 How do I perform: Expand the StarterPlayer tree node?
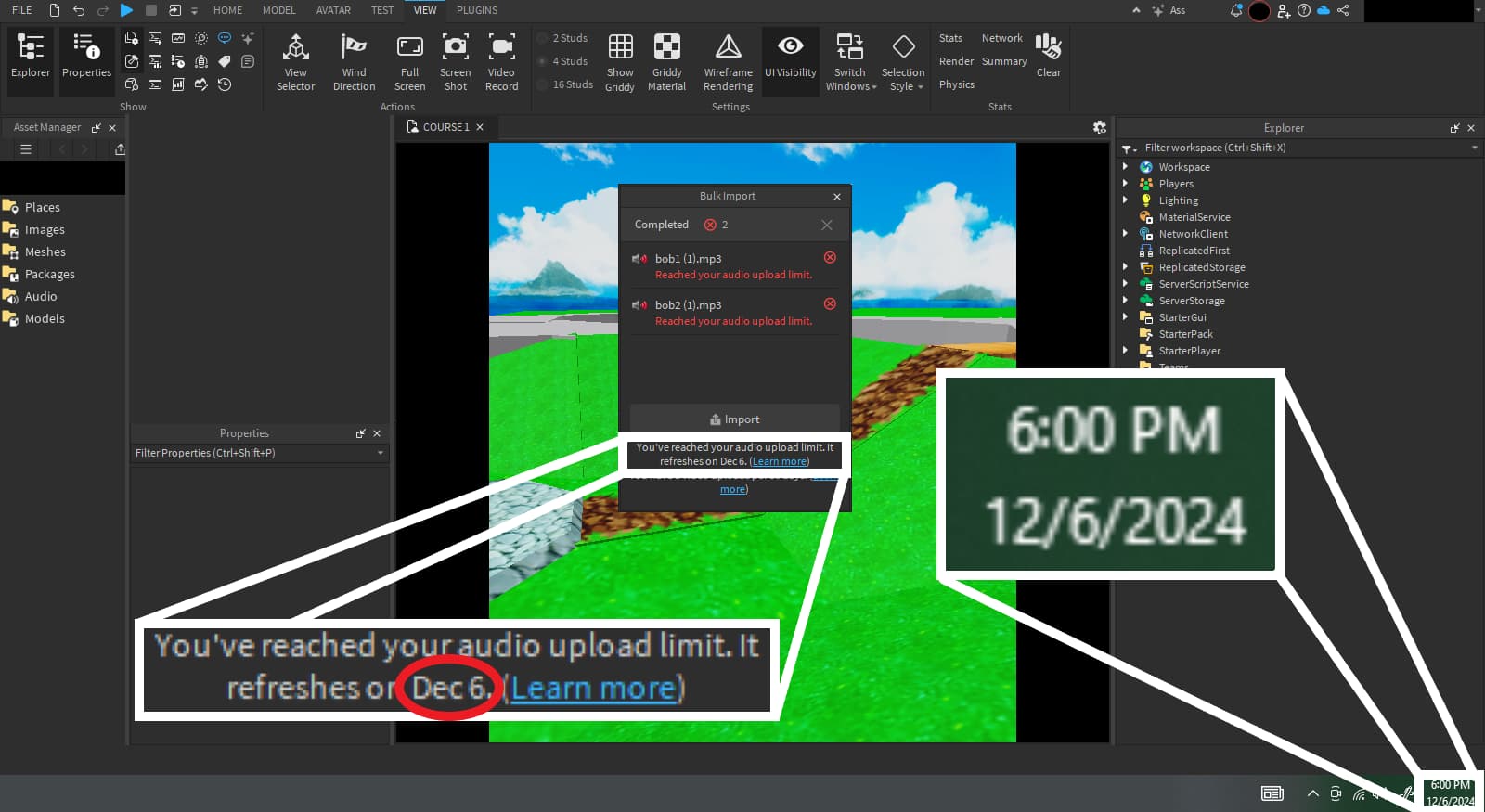pyautogui.click(x=1126, y=351)
